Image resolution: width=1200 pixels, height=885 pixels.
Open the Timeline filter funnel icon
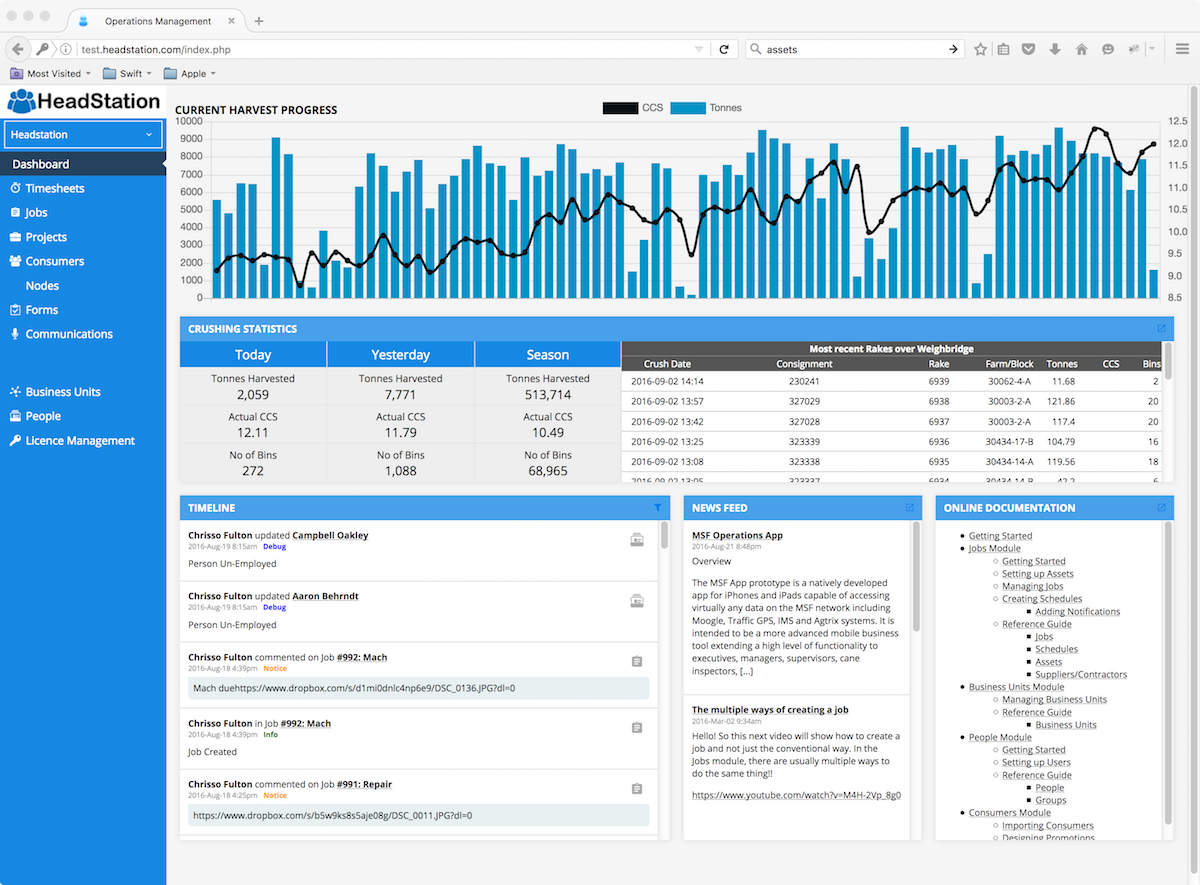(657, 508)
